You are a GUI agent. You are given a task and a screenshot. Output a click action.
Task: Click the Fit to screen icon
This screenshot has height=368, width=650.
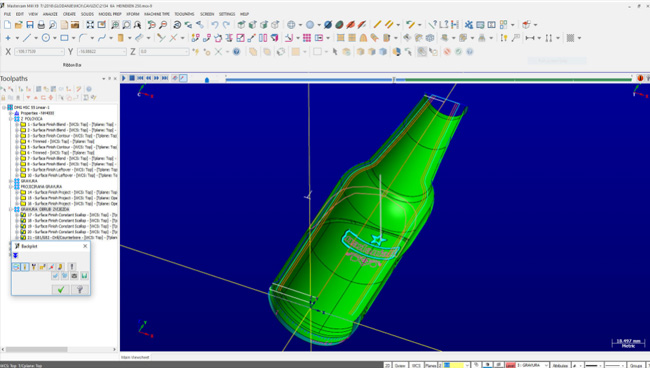[x=90, y=25]
